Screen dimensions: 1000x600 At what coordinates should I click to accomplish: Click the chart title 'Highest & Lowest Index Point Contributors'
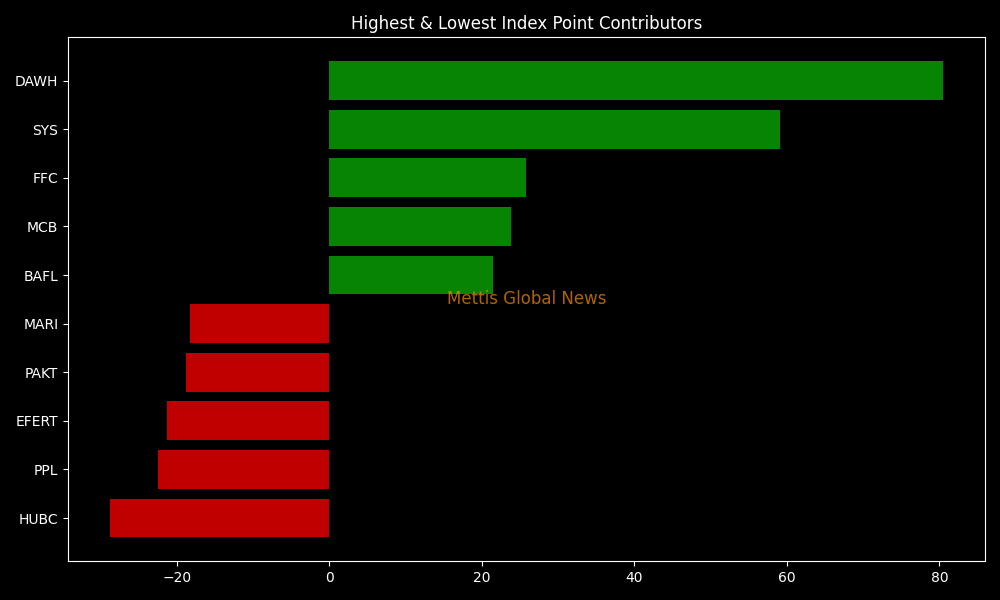[x=526, y=24]
